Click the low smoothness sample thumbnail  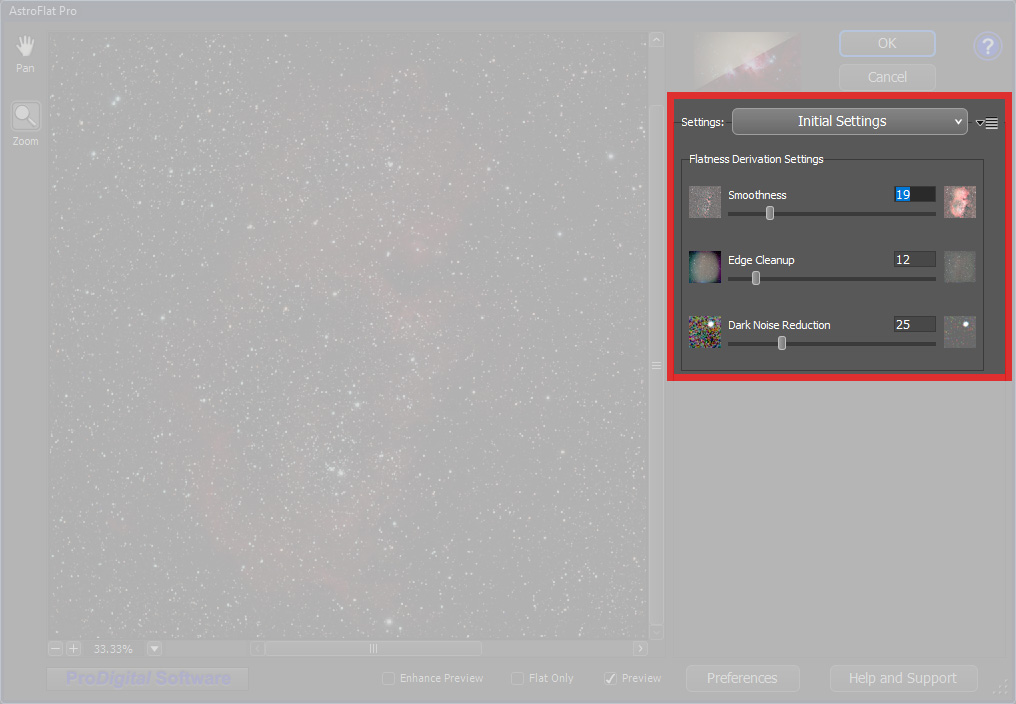coord(704,202)
